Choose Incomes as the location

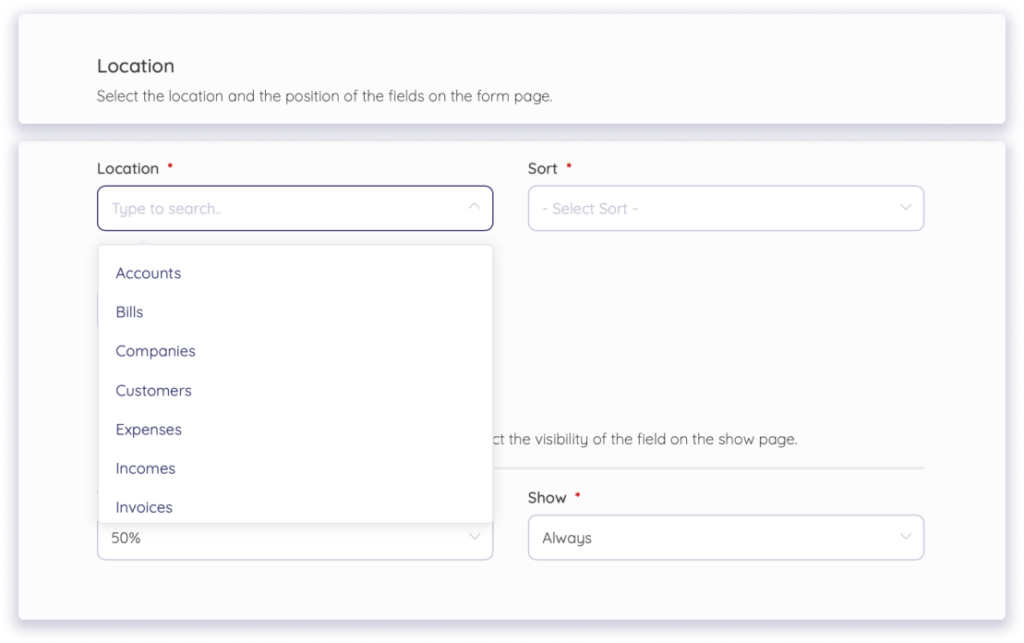click(145, 468)
